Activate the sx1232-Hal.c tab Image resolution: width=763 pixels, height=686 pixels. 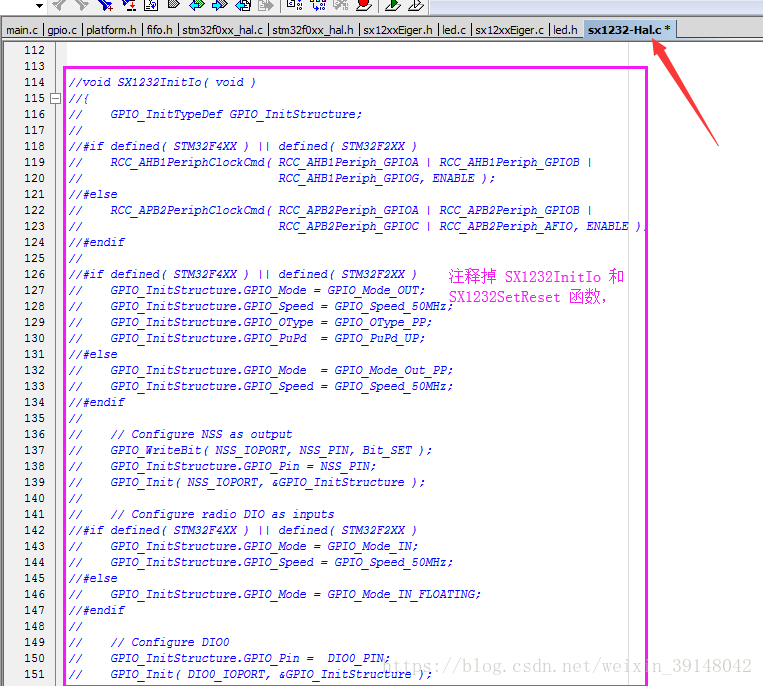point(629,30)
